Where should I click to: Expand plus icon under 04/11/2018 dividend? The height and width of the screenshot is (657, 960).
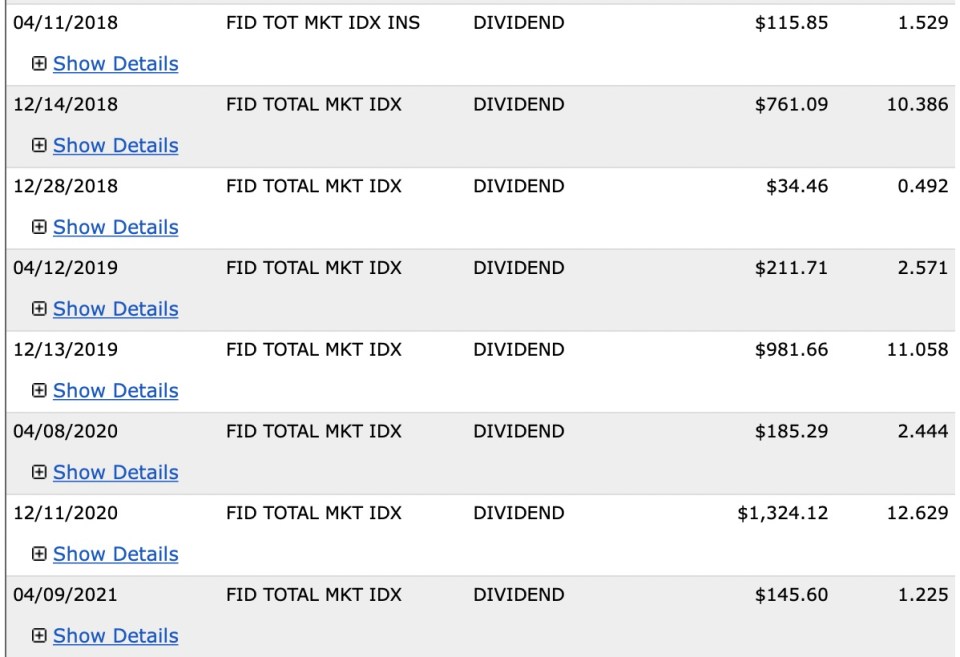39,64
